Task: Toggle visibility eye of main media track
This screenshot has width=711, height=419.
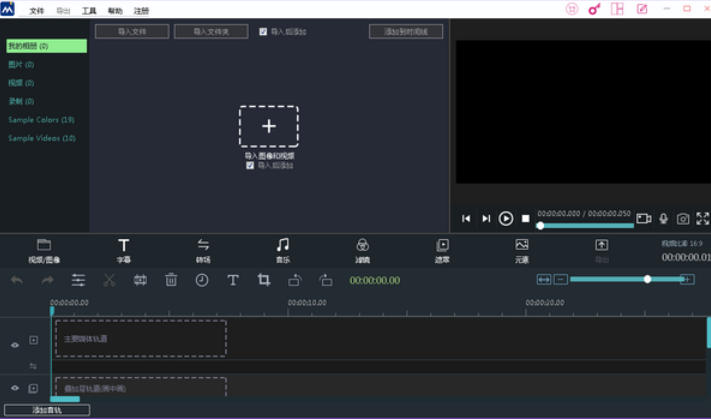Action: click(15, 345)
